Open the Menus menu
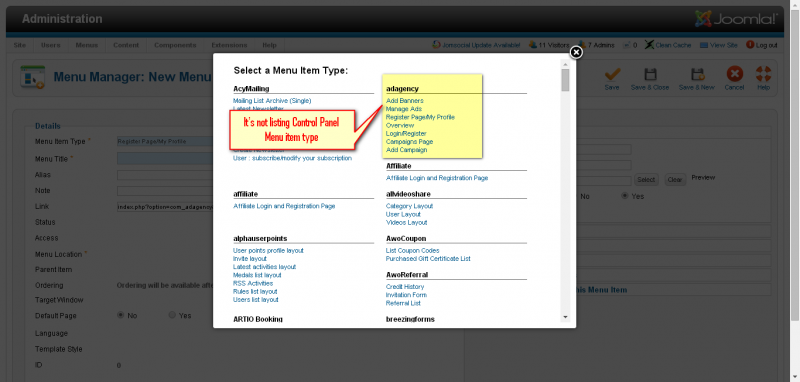Screen dimensions: 800x382 (87, 45)
